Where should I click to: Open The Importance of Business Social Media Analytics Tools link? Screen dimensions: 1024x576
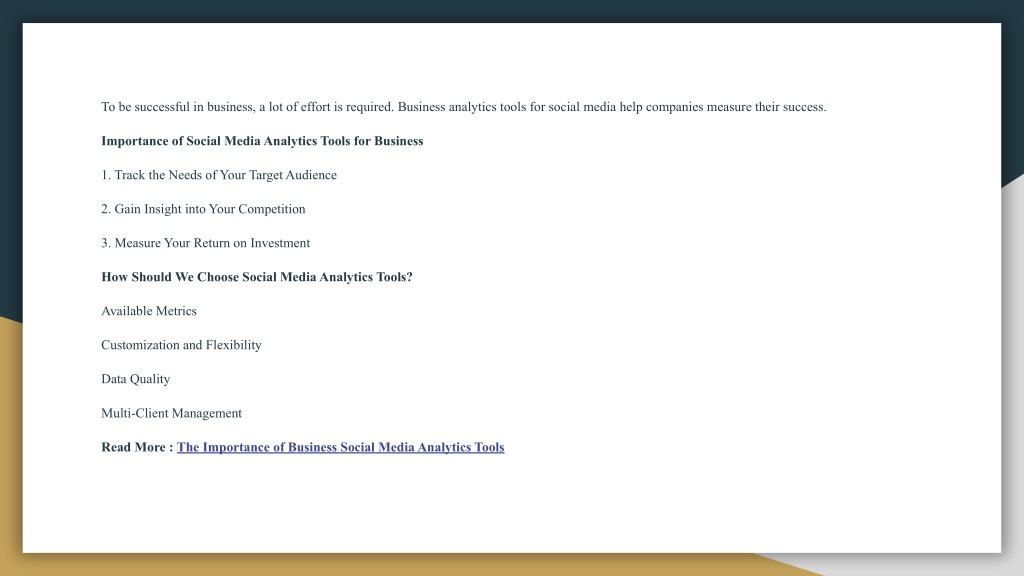[x=340, y=447]
